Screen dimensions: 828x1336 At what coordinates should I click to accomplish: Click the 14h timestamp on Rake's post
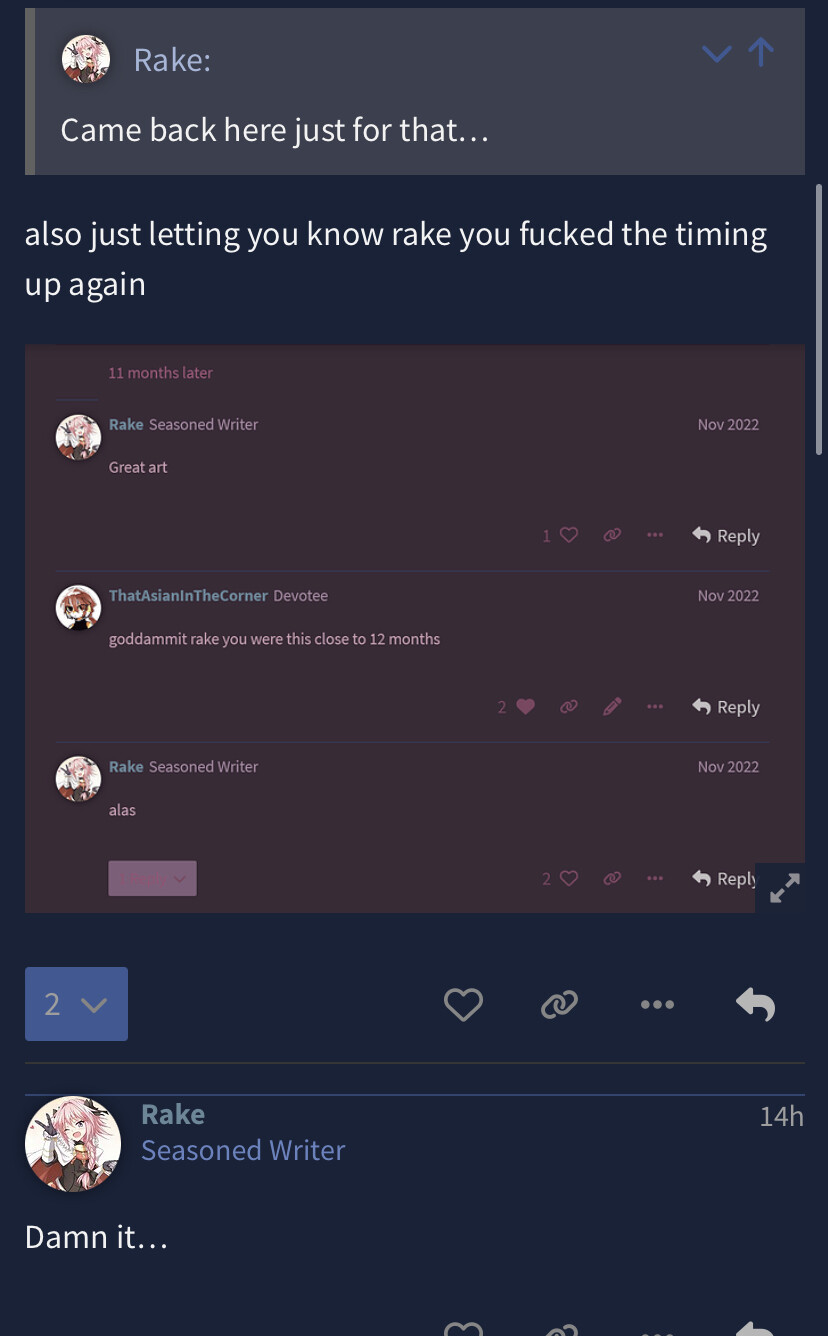pyautogui.click(x=781, y=1116)
